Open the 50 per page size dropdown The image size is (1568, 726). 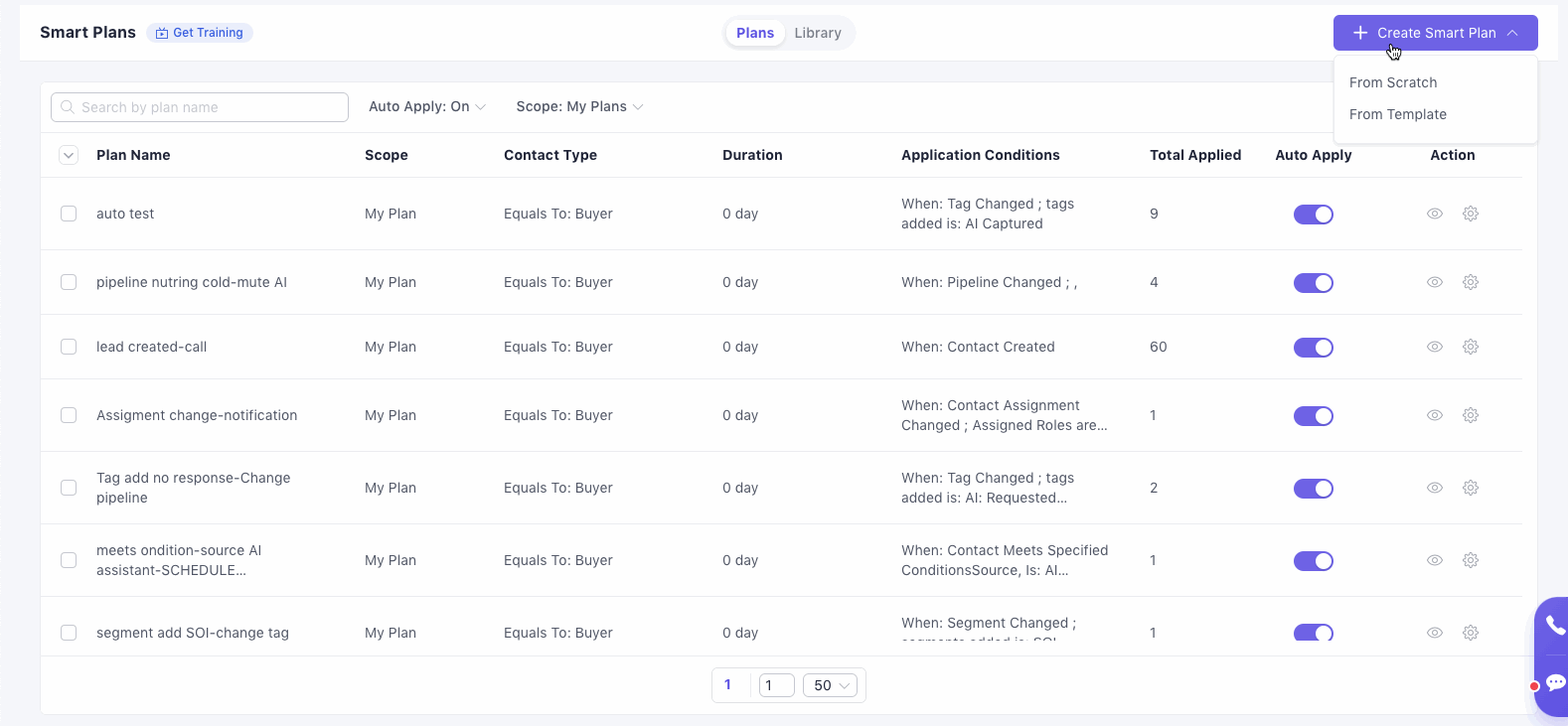click(830, 685)
